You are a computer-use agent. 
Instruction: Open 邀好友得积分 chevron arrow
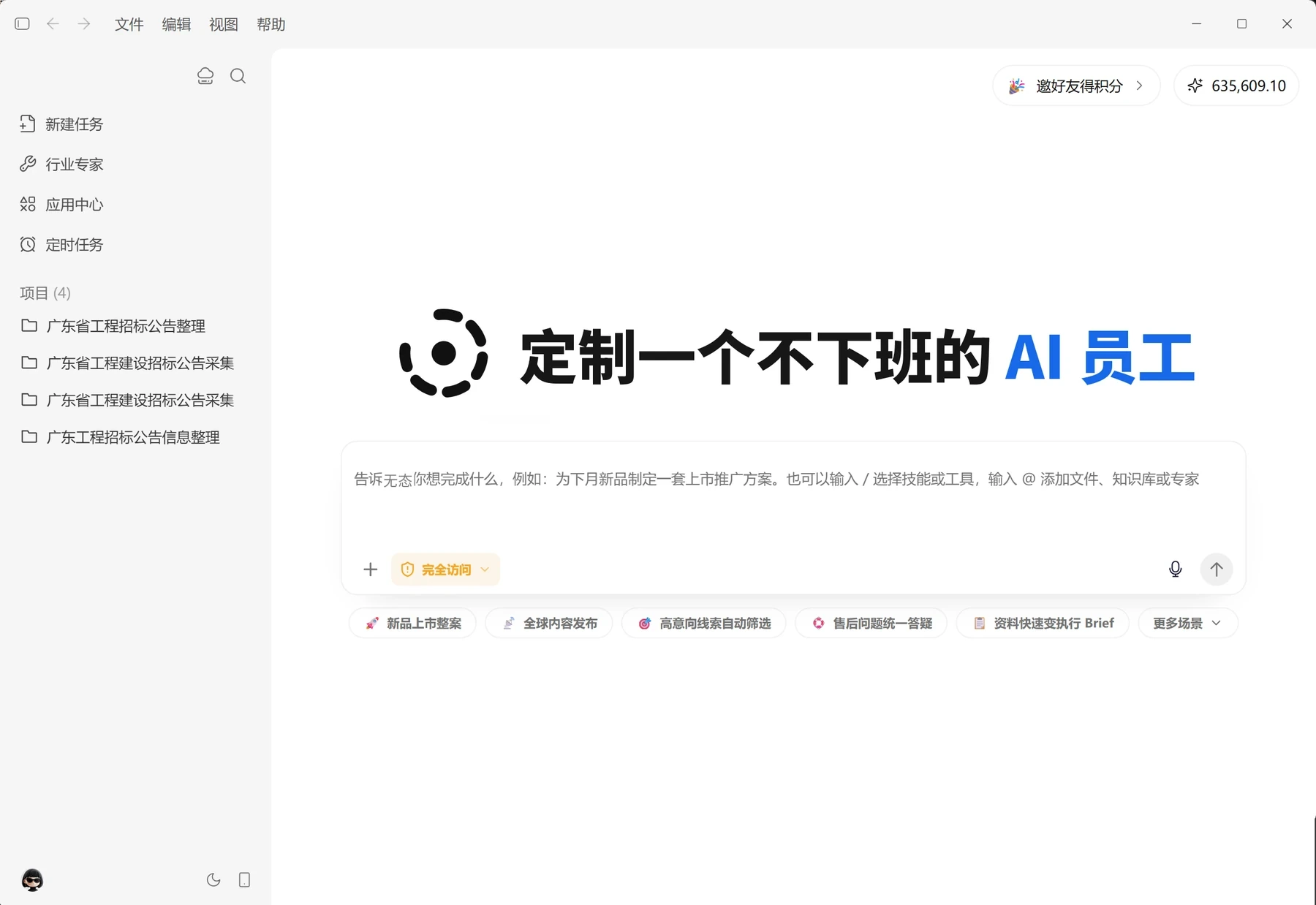point(1139,86)
